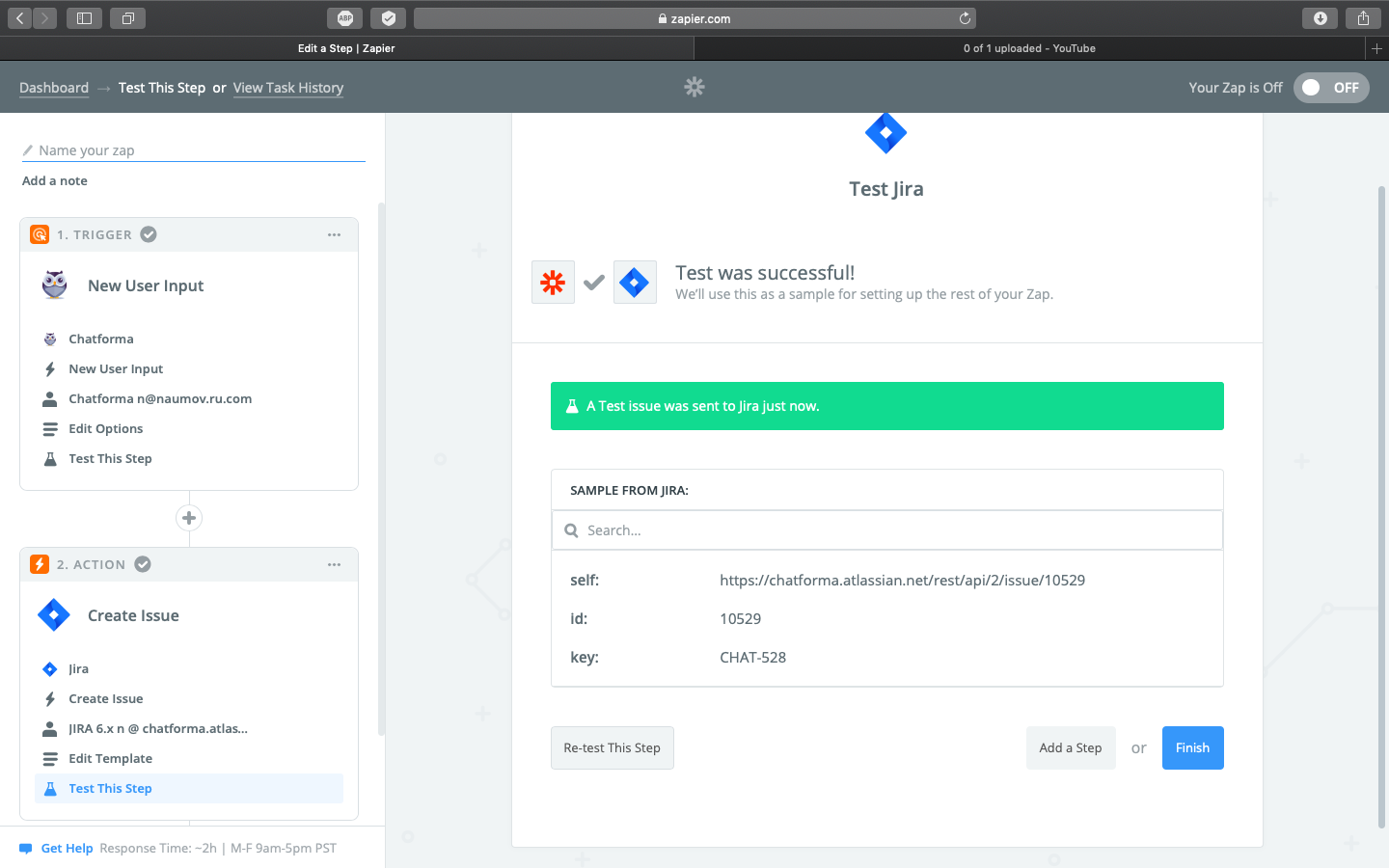The width and height of the screenshot is (1389, 868).
Task: Switch to the Edit a Step Zapier tab
Action: (x=346, y=48)
